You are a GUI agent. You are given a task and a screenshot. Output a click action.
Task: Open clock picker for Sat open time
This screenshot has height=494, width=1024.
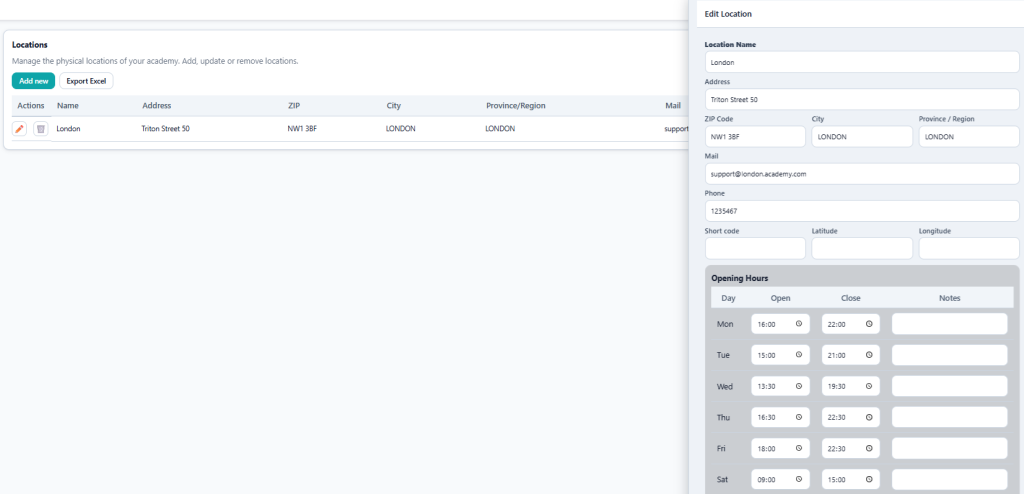click(x=799, y=479)
